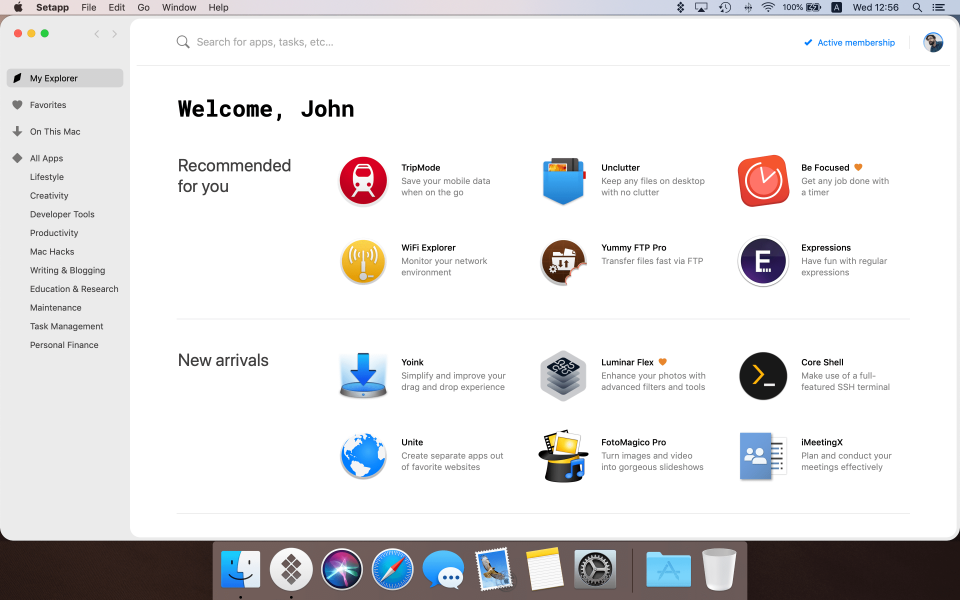This screenshot has width=960, height=600.
Task: Open the Productivity category
Action: coord(54,232)
